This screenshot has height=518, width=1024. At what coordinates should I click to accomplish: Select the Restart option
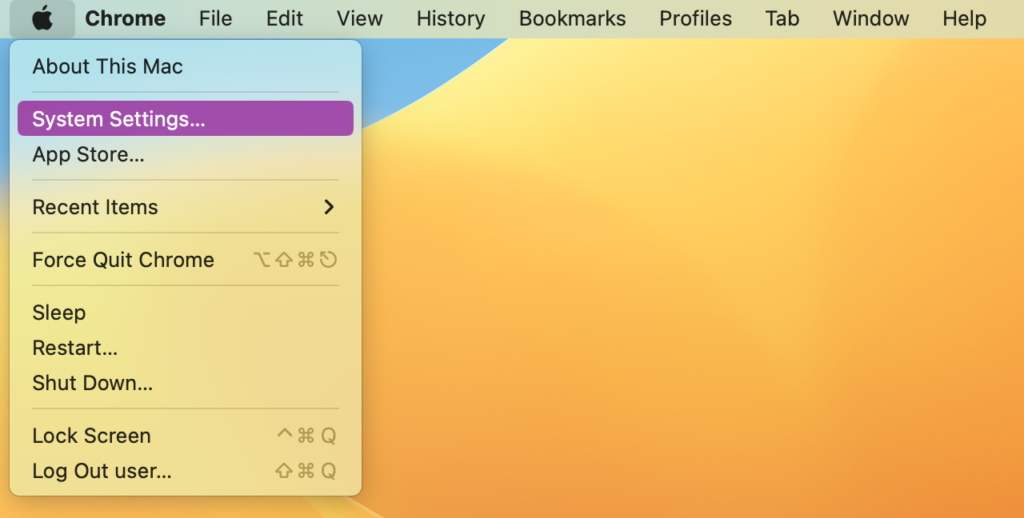coord(75,348)
